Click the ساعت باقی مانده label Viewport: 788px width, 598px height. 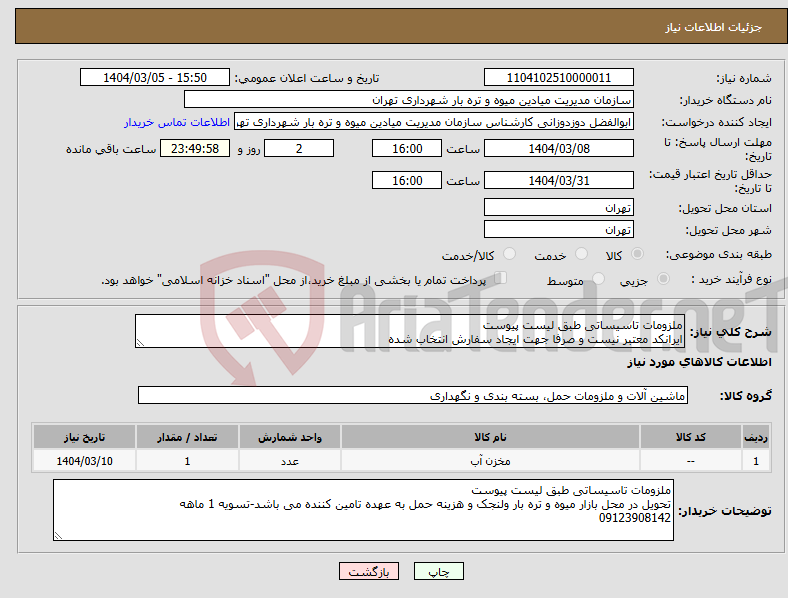(111, 149)
